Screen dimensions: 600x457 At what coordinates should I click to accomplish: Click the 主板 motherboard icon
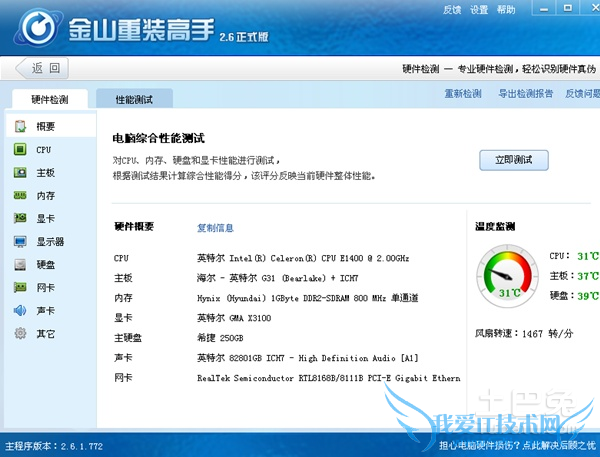[20, 173]
